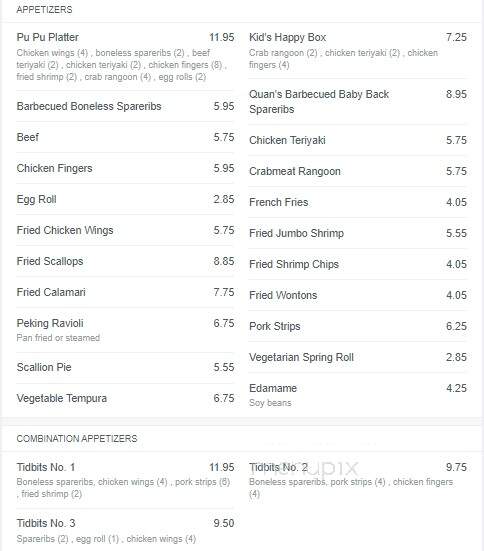This screenshot has height=551, width=484.
Task: Open the Kid's Happy Box entry
Action: (358, 51)
